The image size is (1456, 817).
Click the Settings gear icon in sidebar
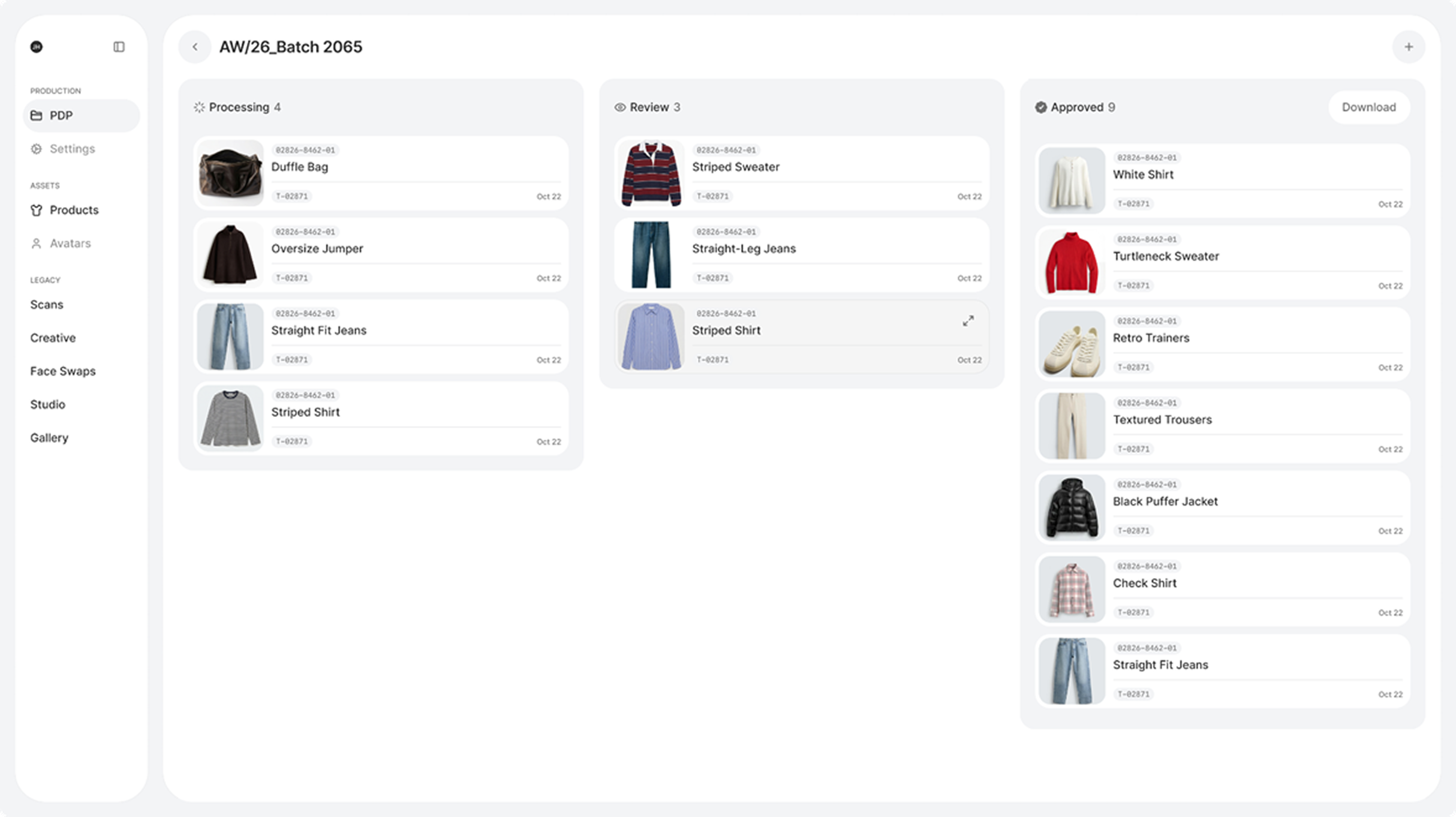37,149
